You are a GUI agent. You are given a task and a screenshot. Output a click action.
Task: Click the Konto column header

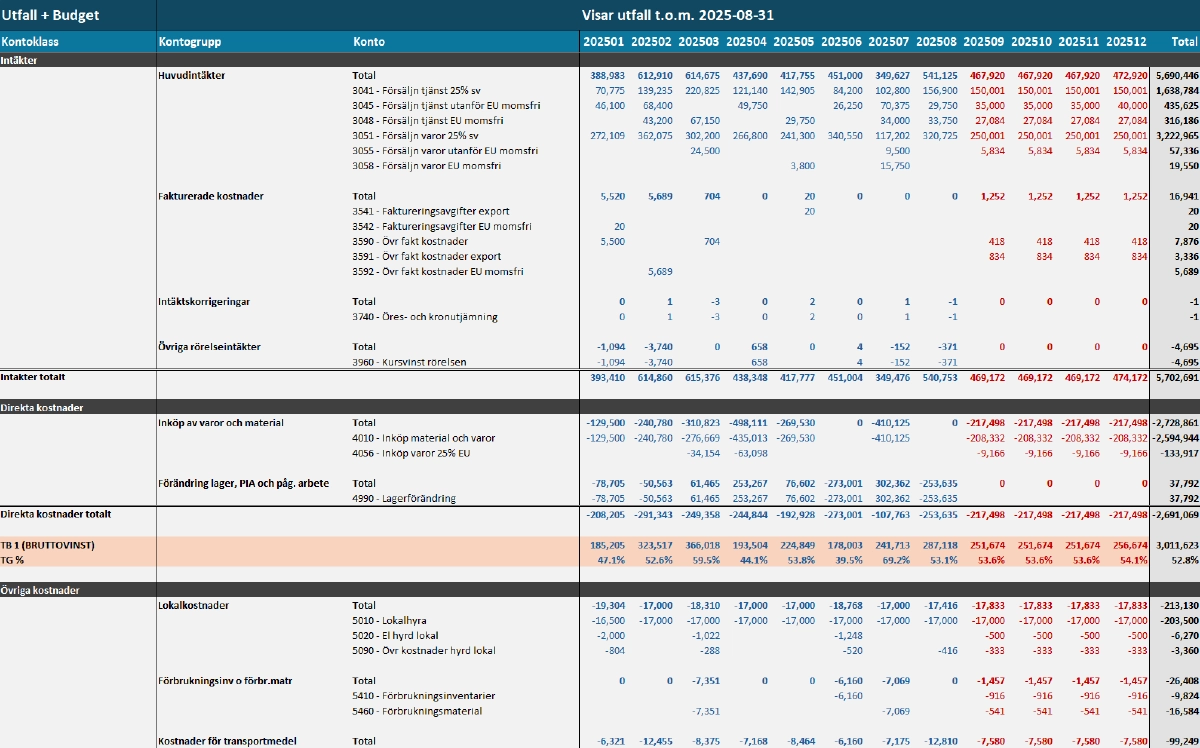(368, 42)
